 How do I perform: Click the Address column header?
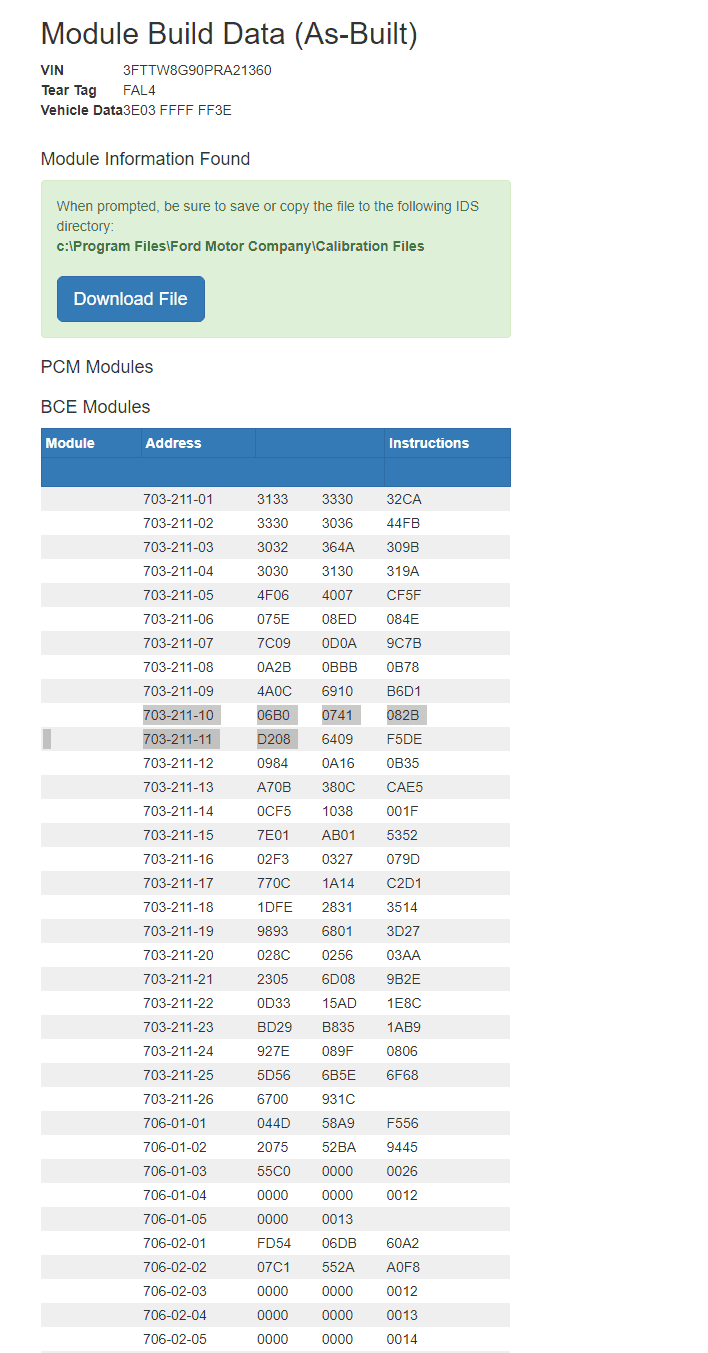[173, 443]
